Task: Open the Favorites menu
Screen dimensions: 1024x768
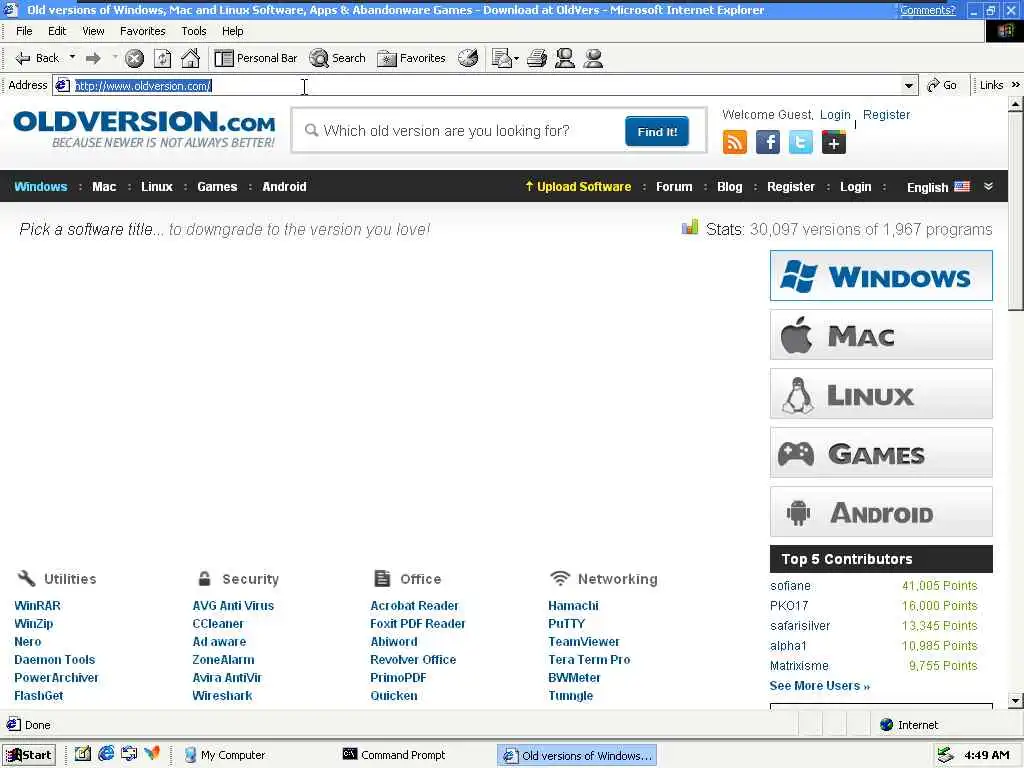Action: [142, 31]
